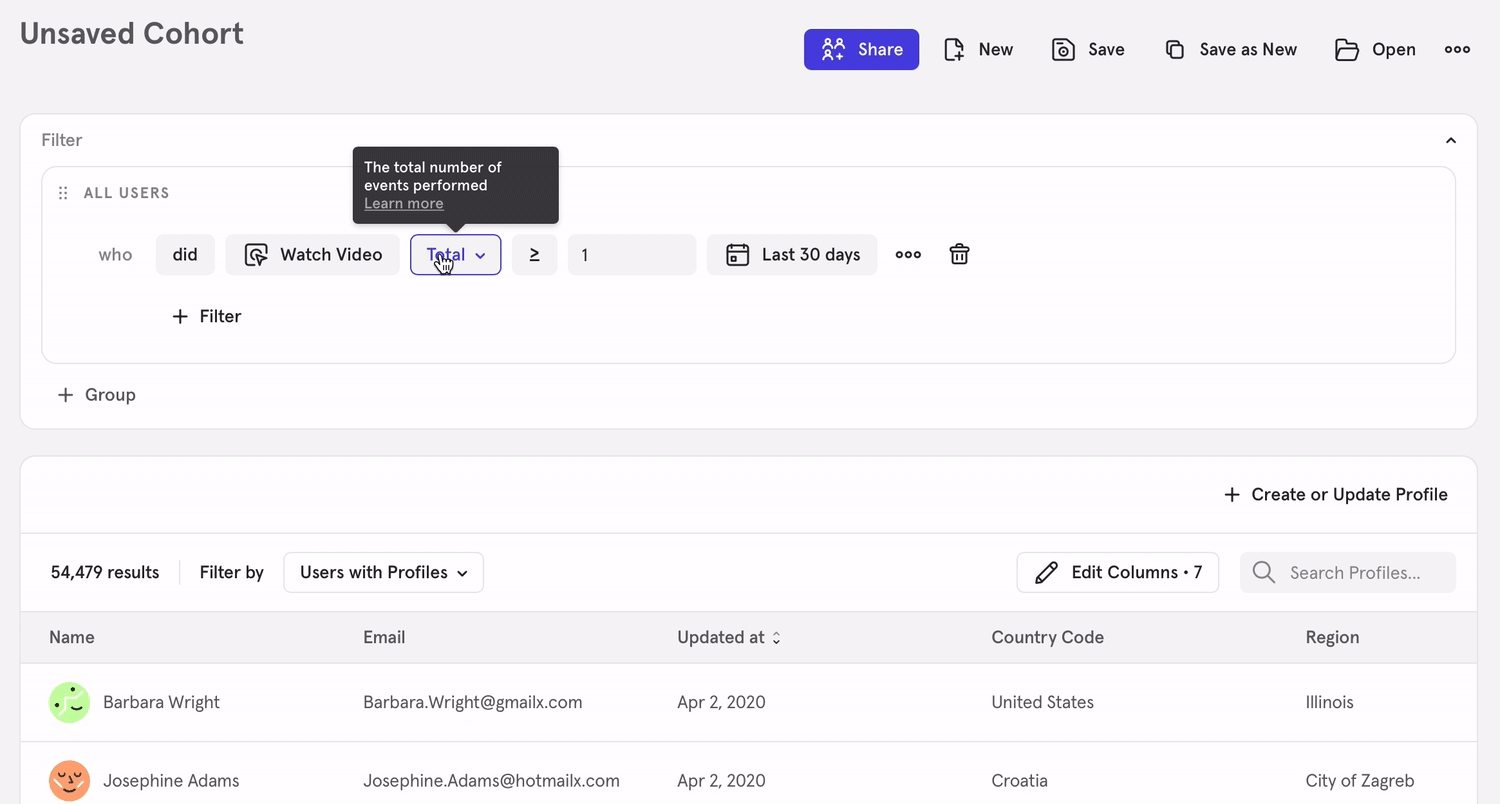The height and width of the screenshot is (804, 1500).
Task: Open the Users with Profiles dropdown
Action: 383,573
